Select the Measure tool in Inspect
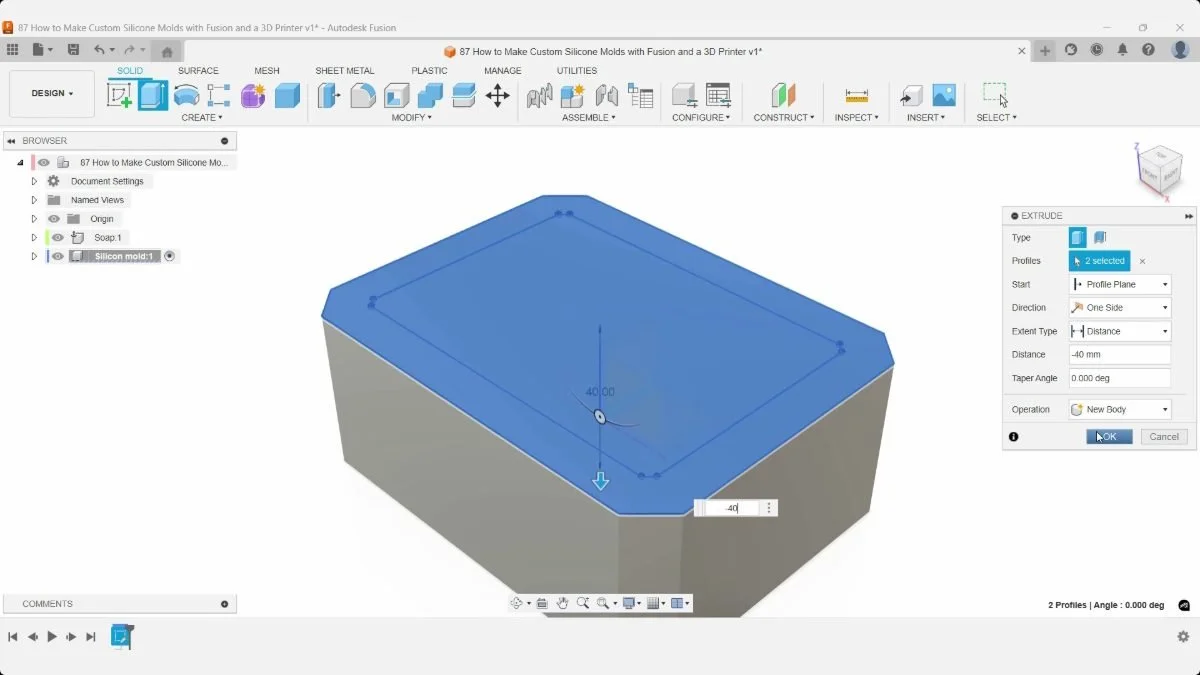 tap(856, 95)
